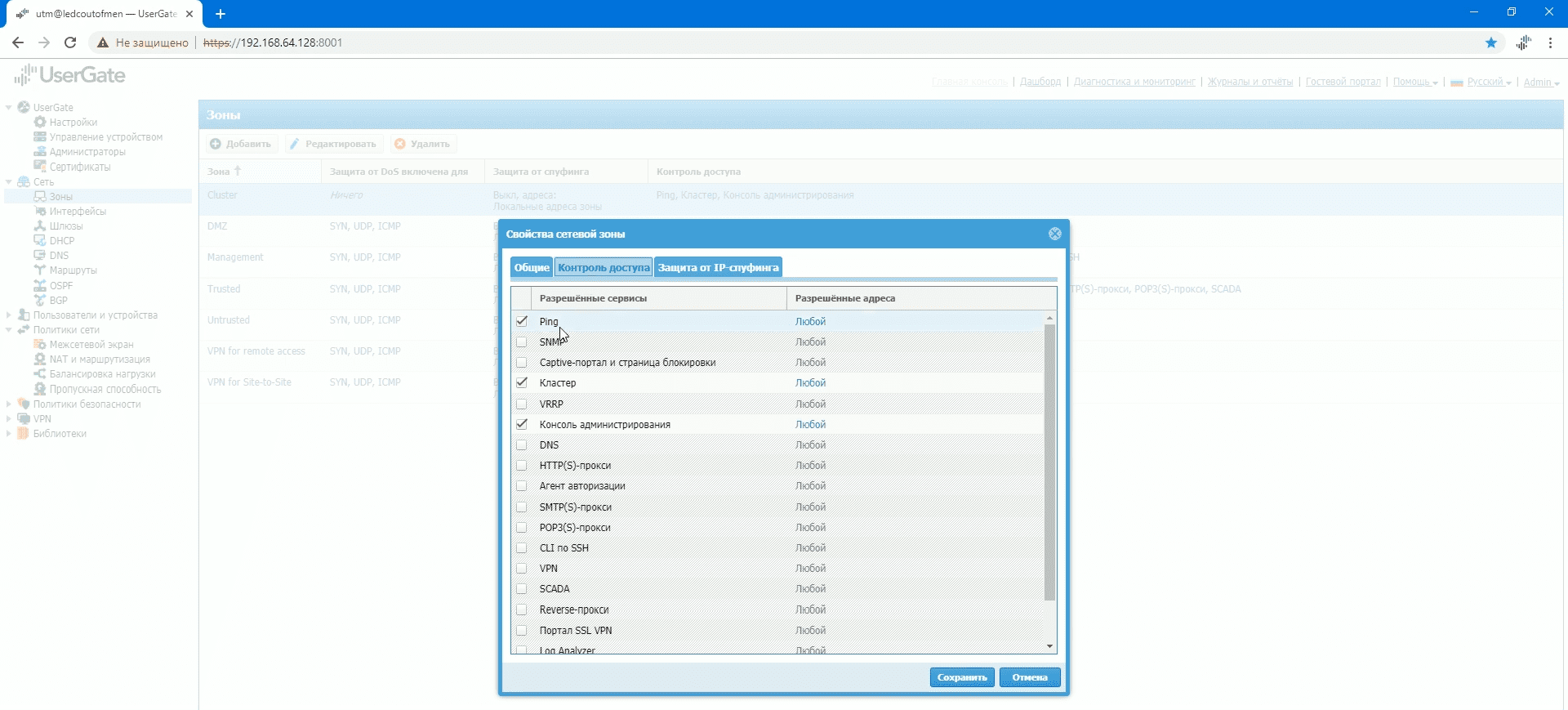Open the Защита от IP-спуфинга tab
Viewport: 1568px width, 710px height.
pyautogui.click(x=719, y=267)
